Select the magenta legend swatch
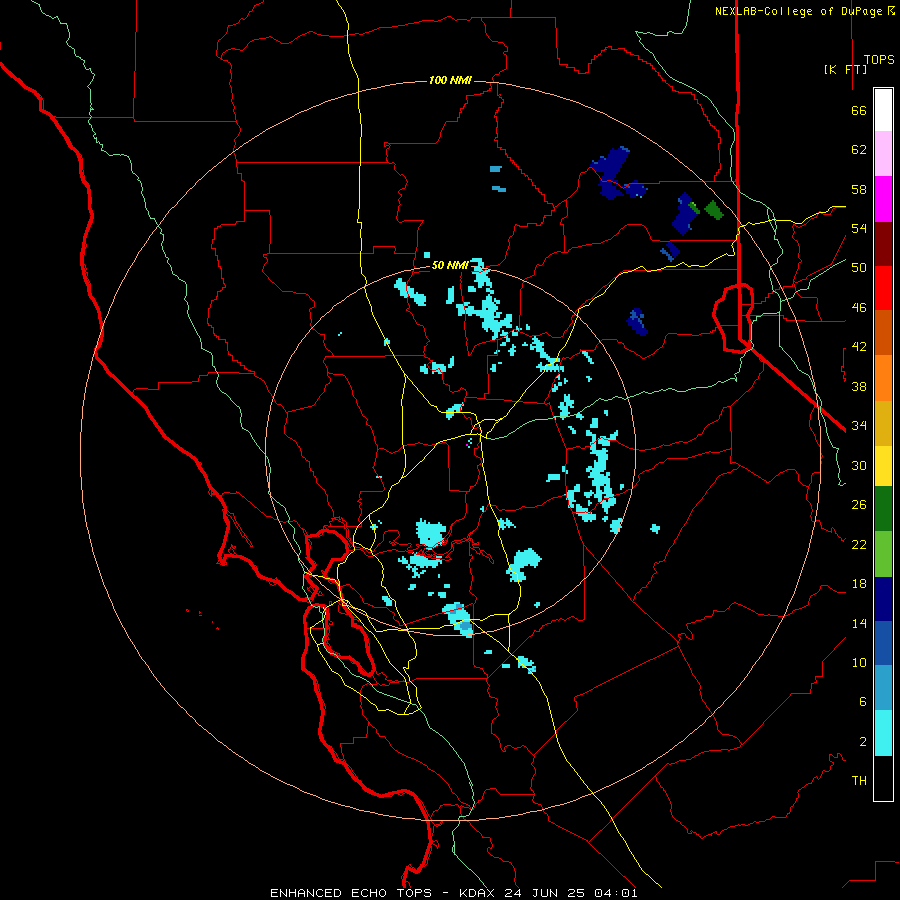The image size is (900, 900). 883,199
